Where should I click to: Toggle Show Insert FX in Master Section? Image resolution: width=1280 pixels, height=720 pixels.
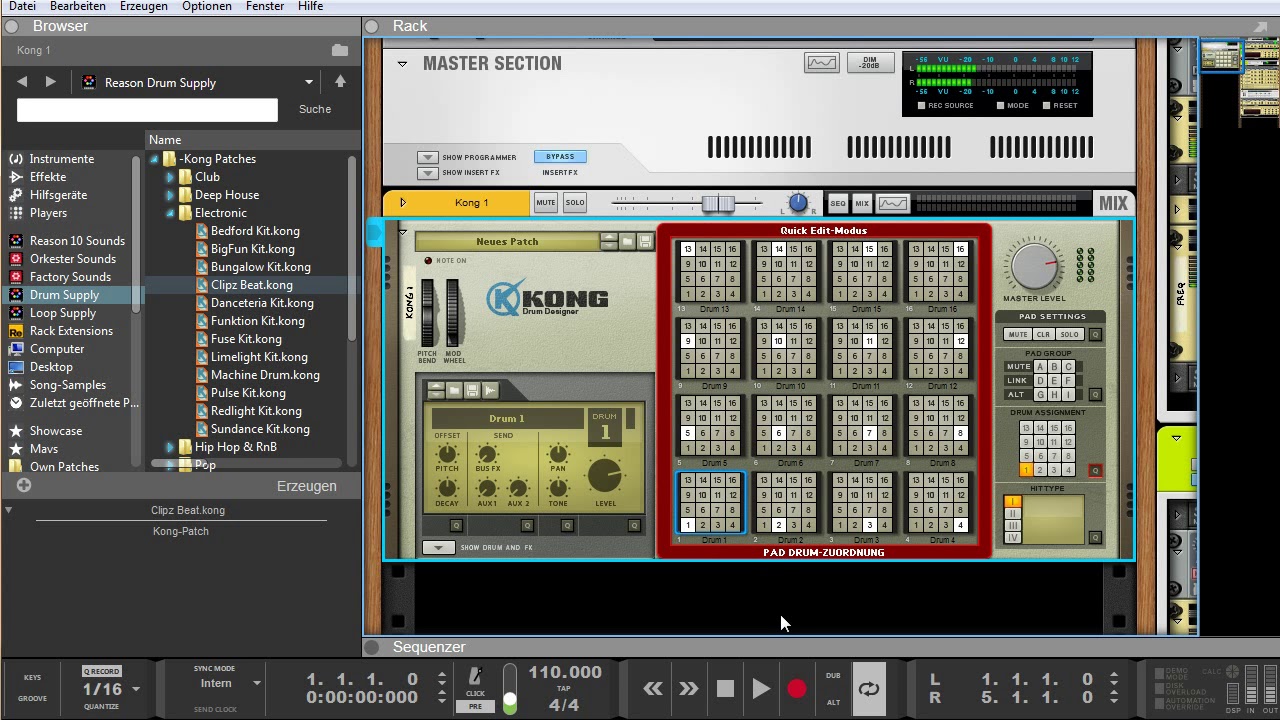point(427,172)
